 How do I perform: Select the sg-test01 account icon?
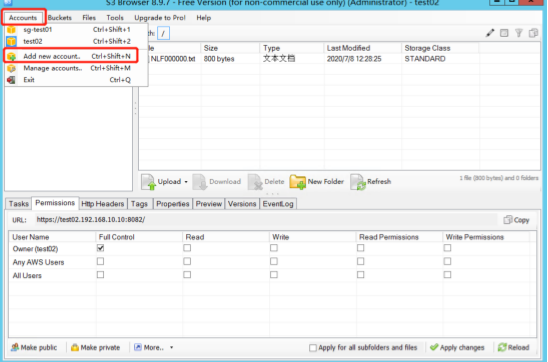(11, 30)
